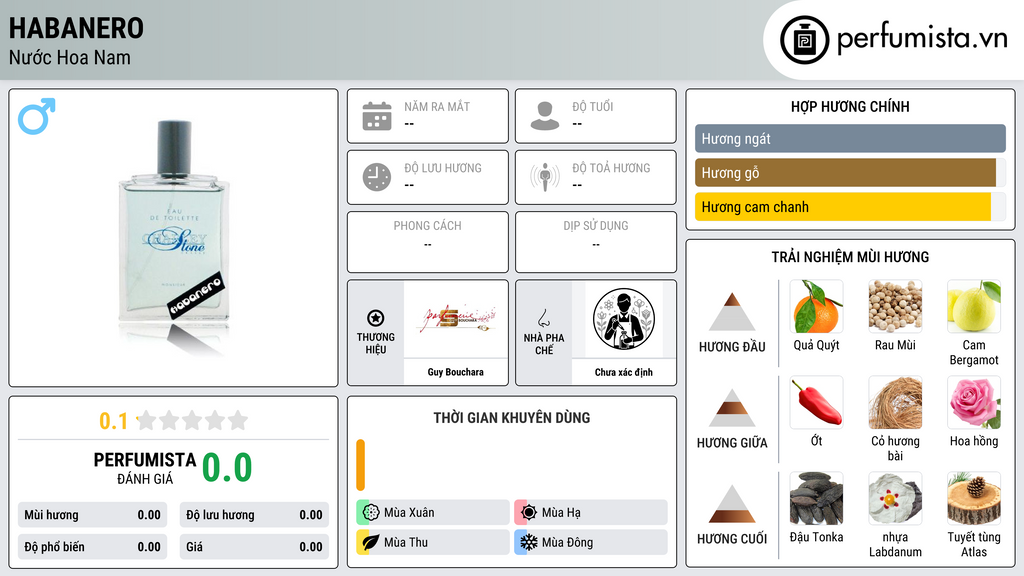Click the Mùi hương score row
Screen dimensions: 1024x576
pos(93,515)
